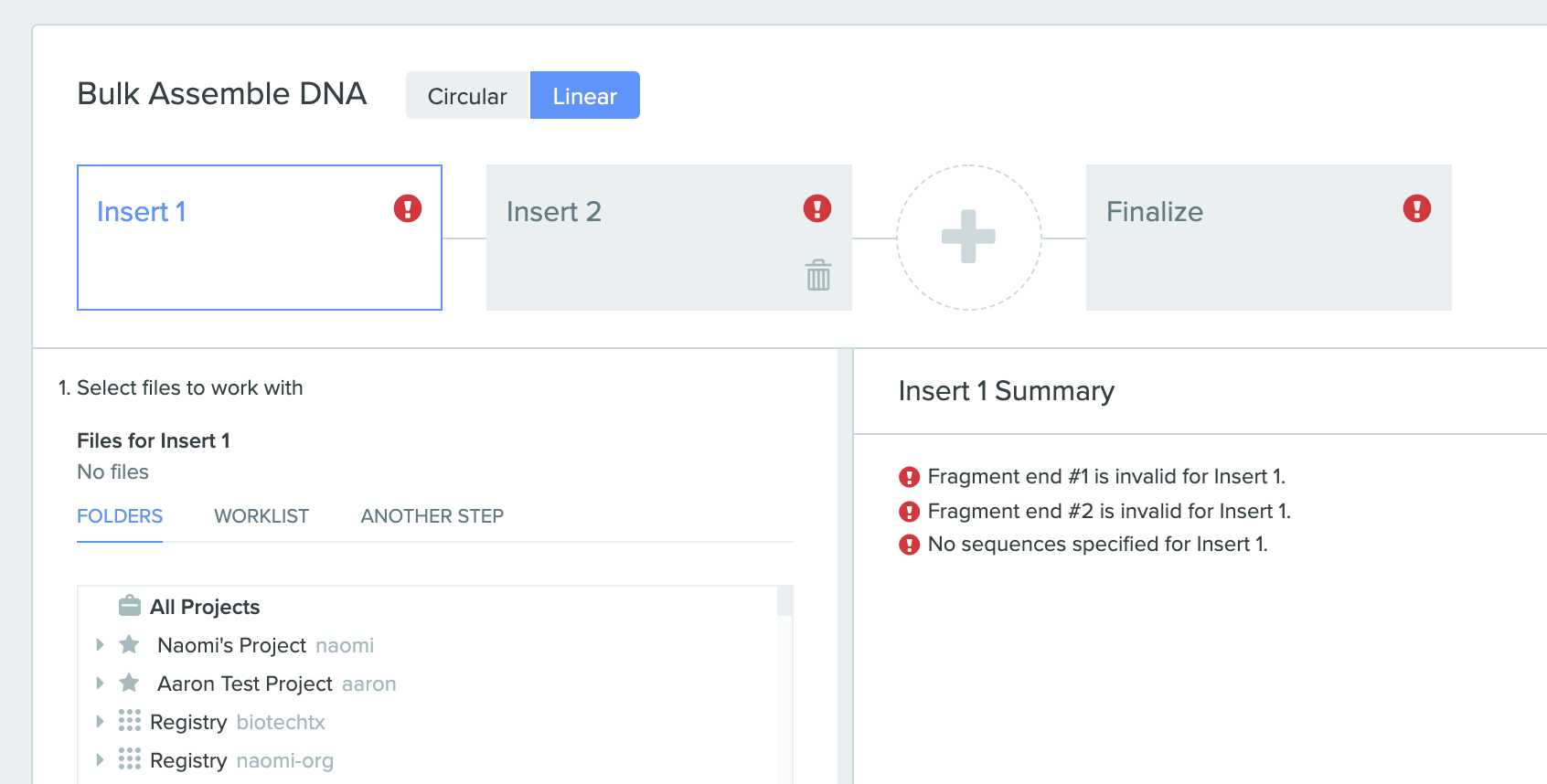Click error icon beside No sequences specified message

(x=909, y=546)
